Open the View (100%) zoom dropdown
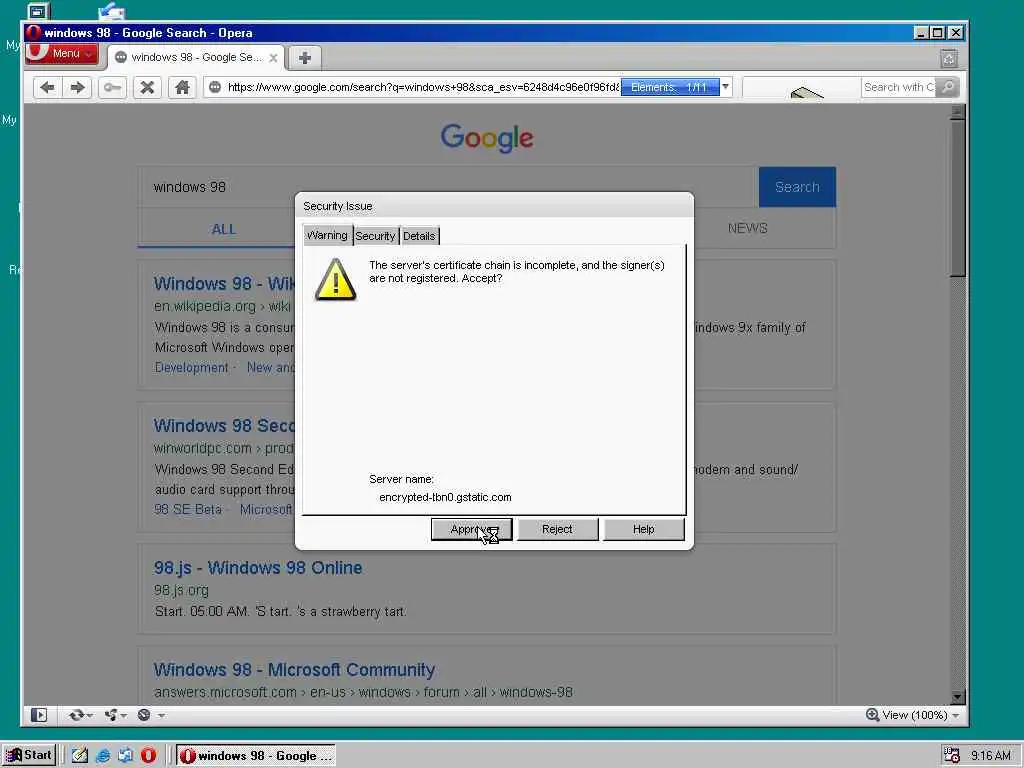 tap(956, 716)
